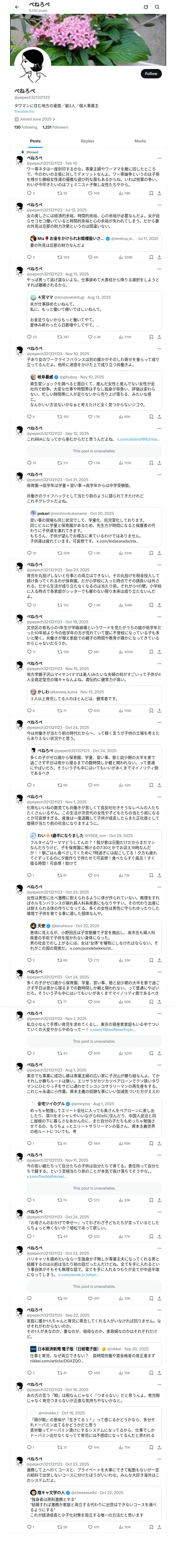Share the pinned Feb 10 post

tap(159, 193)
